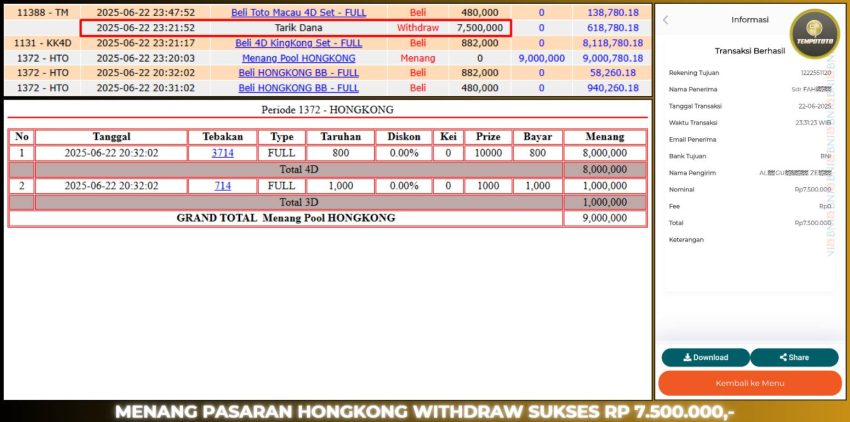This screenshot has height=422, width=850.
Task: Open Beli HONGKONG BB - FULL link at 20:32:02
Action: (x=299, y=73)
